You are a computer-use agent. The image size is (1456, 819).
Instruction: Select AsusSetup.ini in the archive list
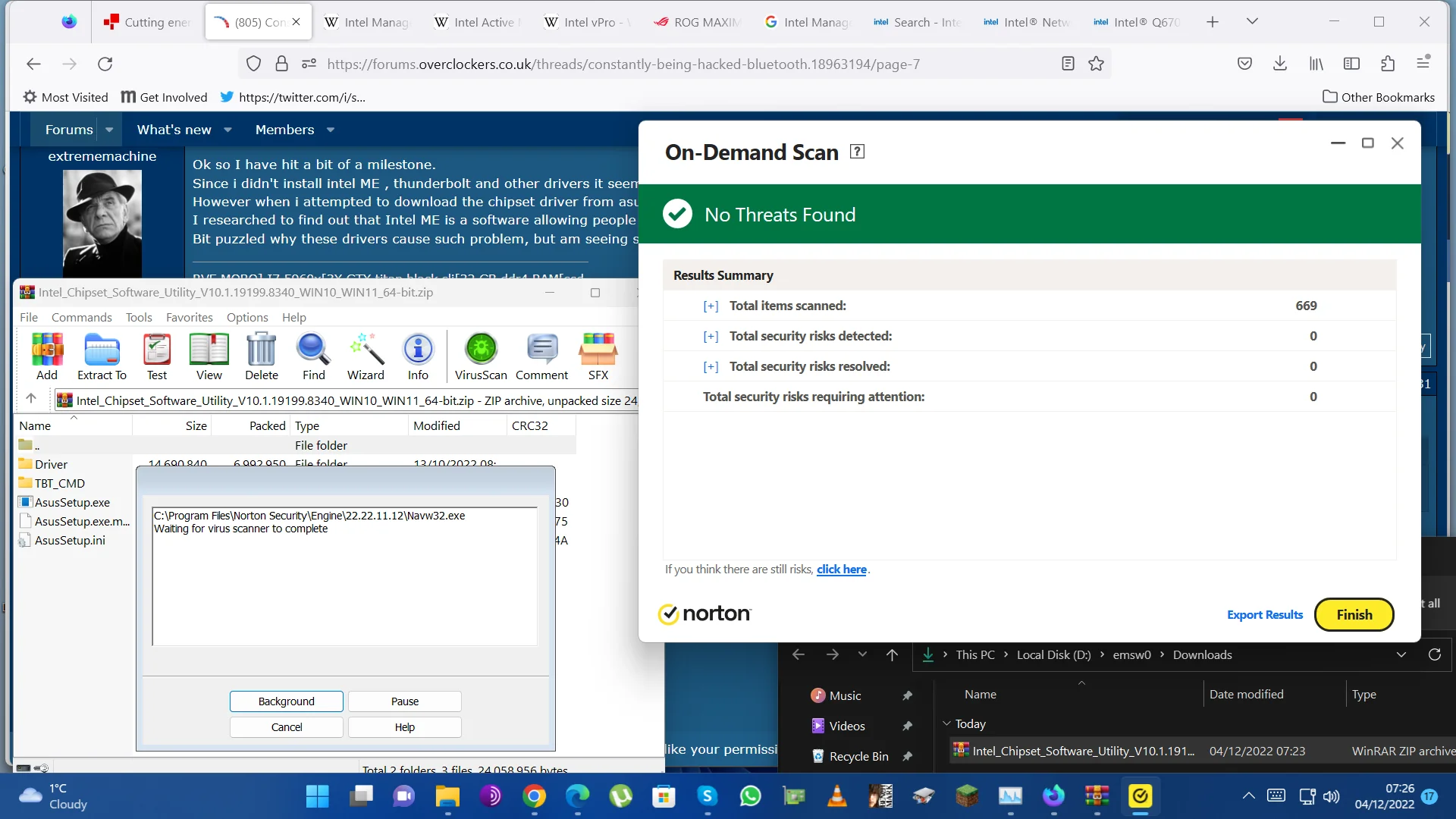coord(70,541)
